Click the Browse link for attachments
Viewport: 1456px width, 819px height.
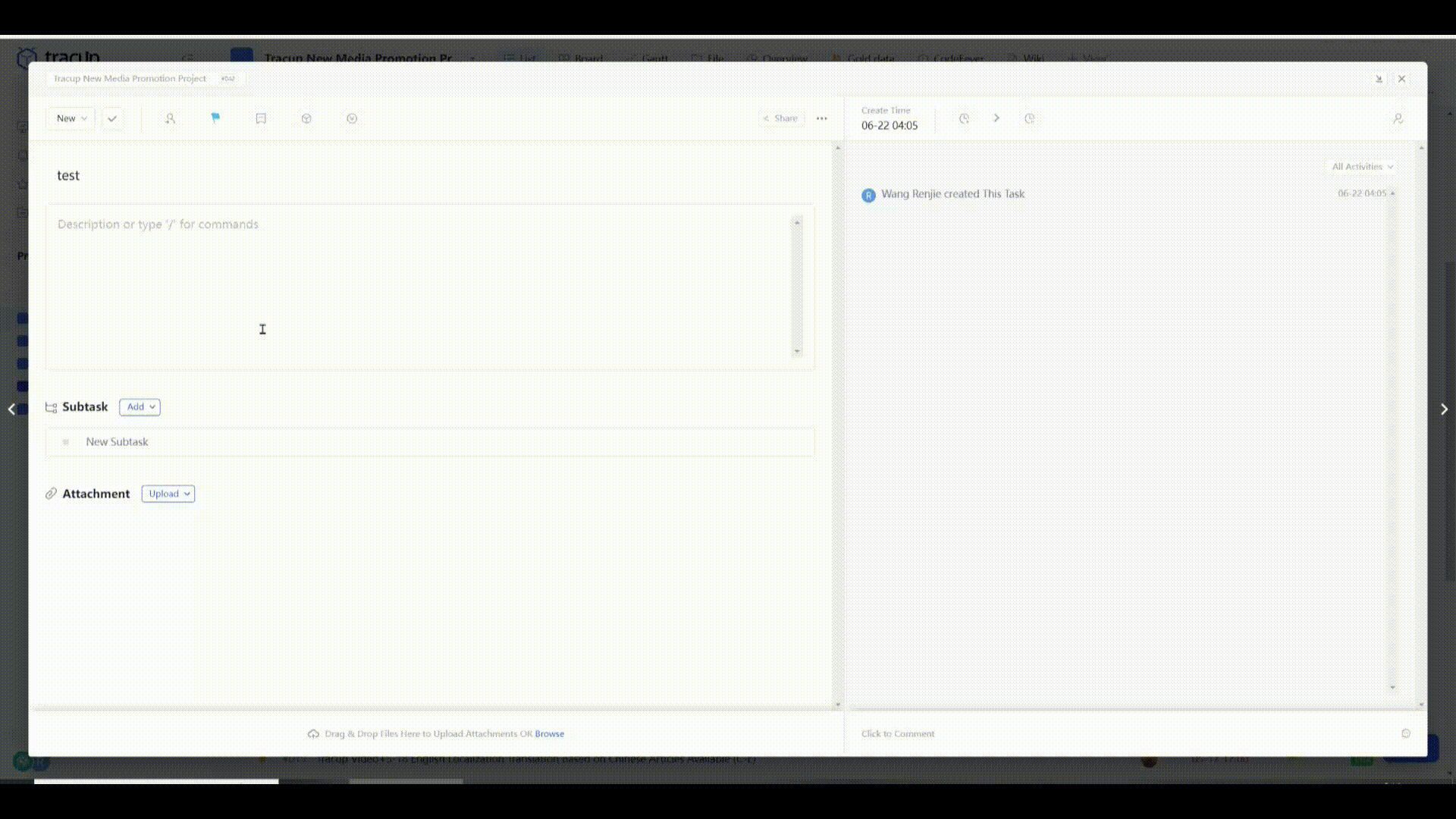coord(549,733)
